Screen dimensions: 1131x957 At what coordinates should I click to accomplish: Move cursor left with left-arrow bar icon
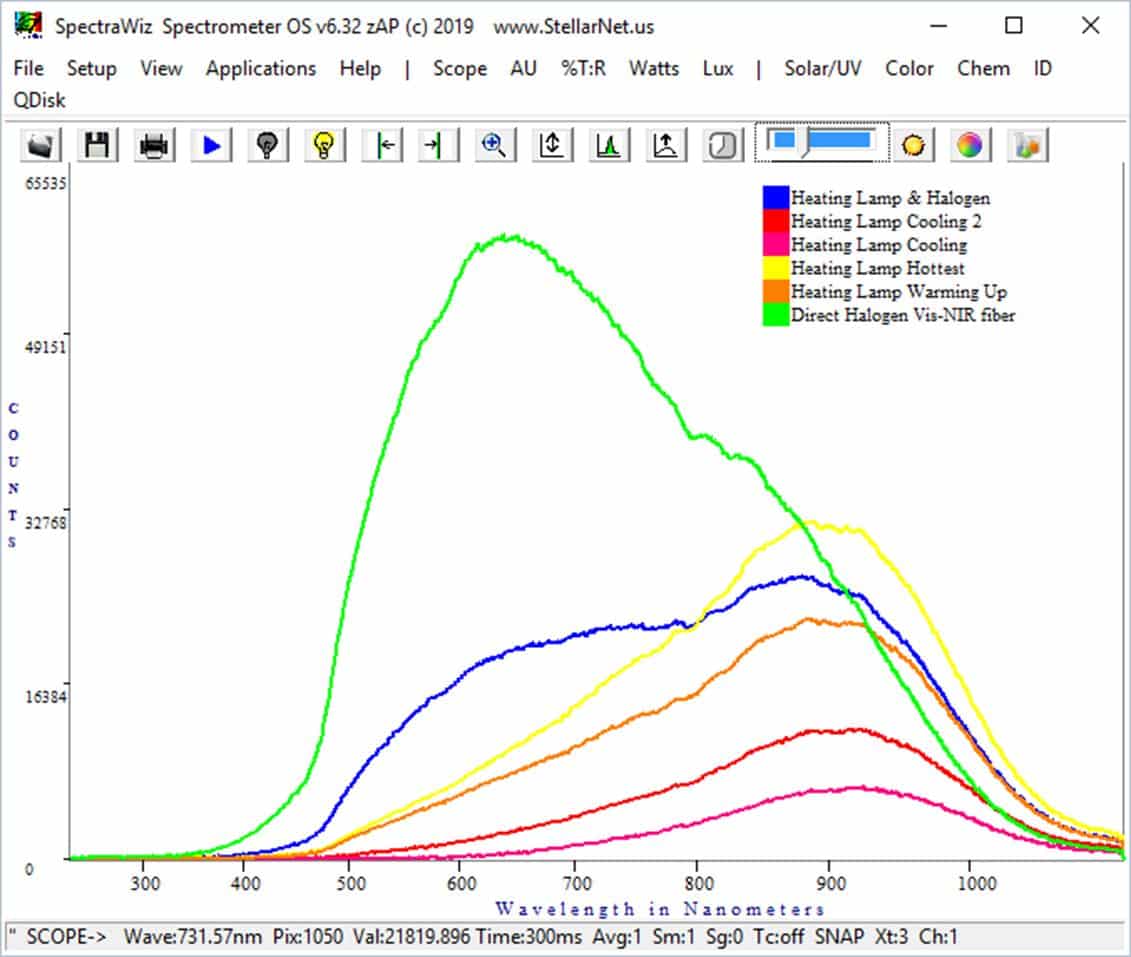click(382, 145)
